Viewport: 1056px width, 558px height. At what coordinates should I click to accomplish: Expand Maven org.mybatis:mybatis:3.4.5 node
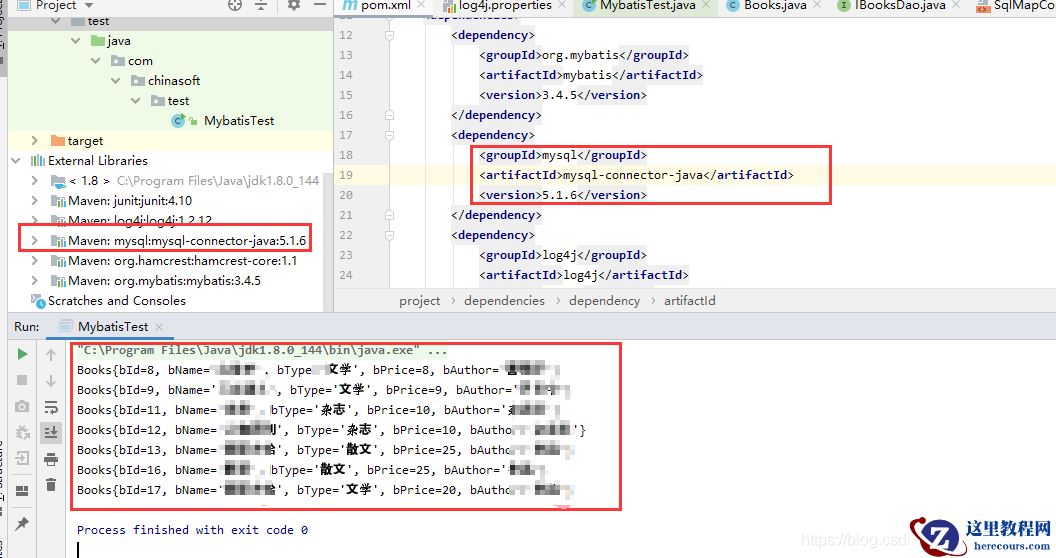point(35,281)
